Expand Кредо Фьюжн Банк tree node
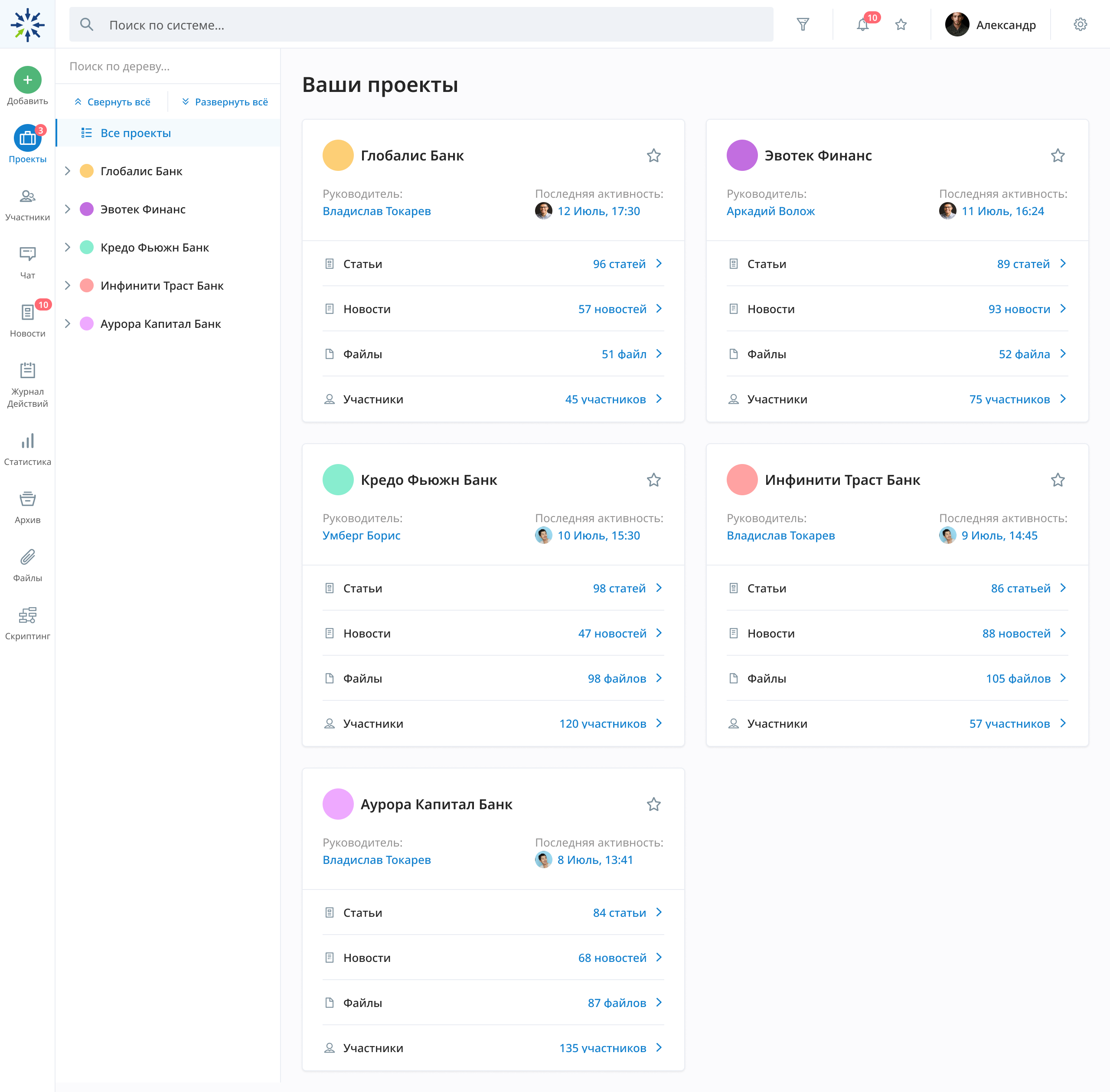Image resolution: width=1110 pixels, height=1092 pixels. coord(68,247)
